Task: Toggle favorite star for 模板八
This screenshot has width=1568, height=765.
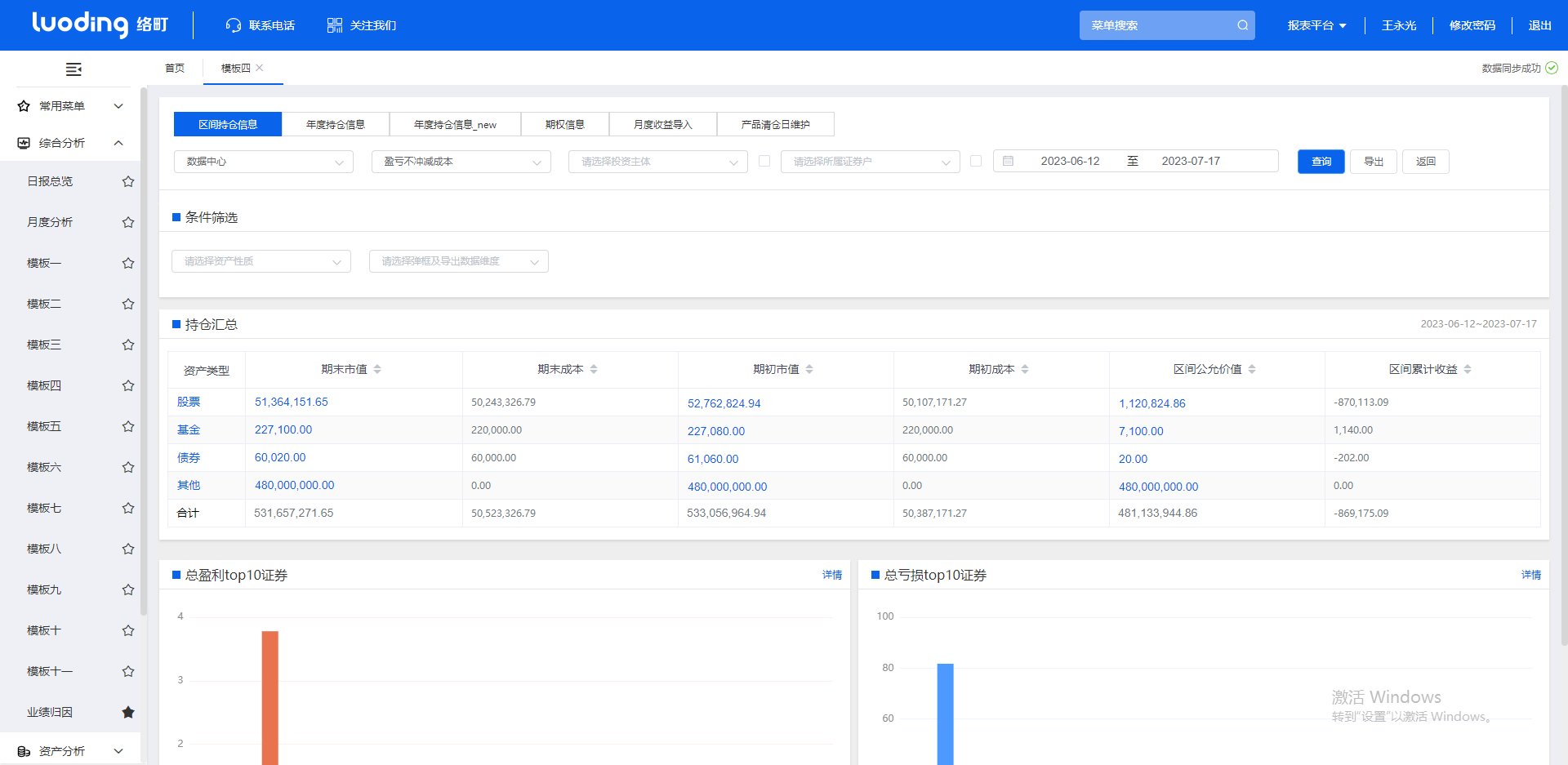Action: (128, 549)
